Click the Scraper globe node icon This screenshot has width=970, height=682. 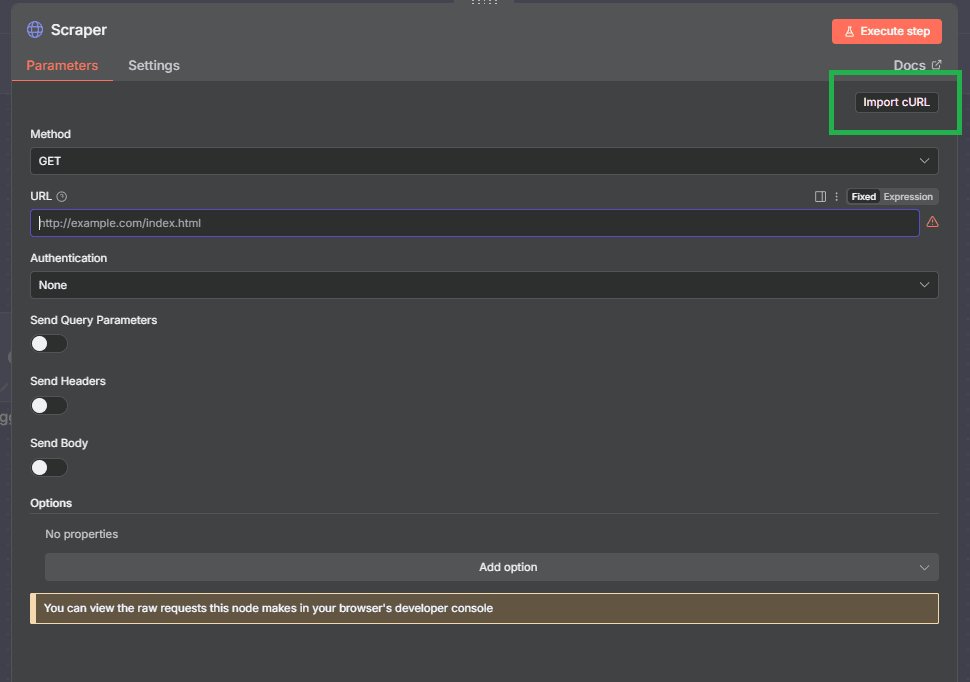tap(35, 30)
